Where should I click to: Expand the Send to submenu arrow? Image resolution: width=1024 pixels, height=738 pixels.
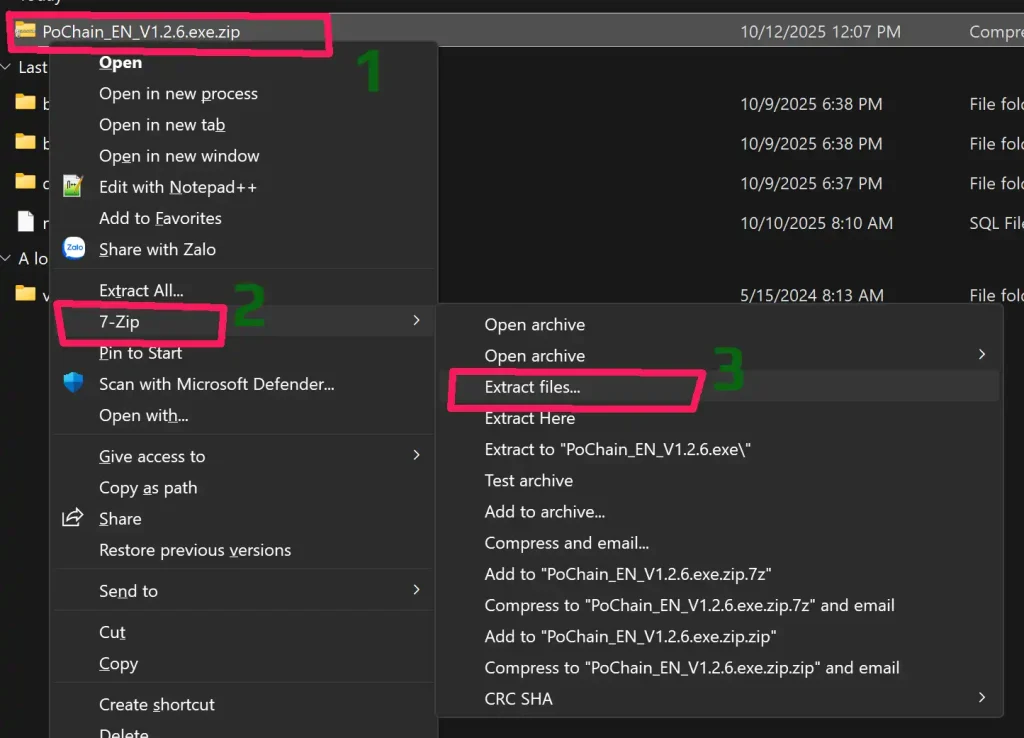(416, 590)
